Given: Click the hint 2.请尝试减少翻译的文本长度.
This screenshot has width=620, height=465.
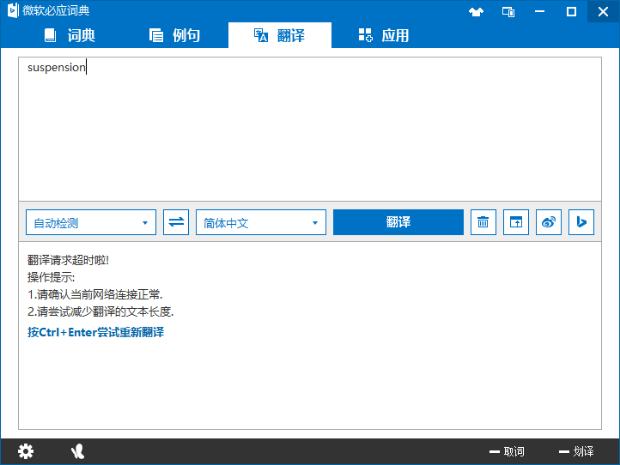Looking at the screenshot, I should pos(100,312).
